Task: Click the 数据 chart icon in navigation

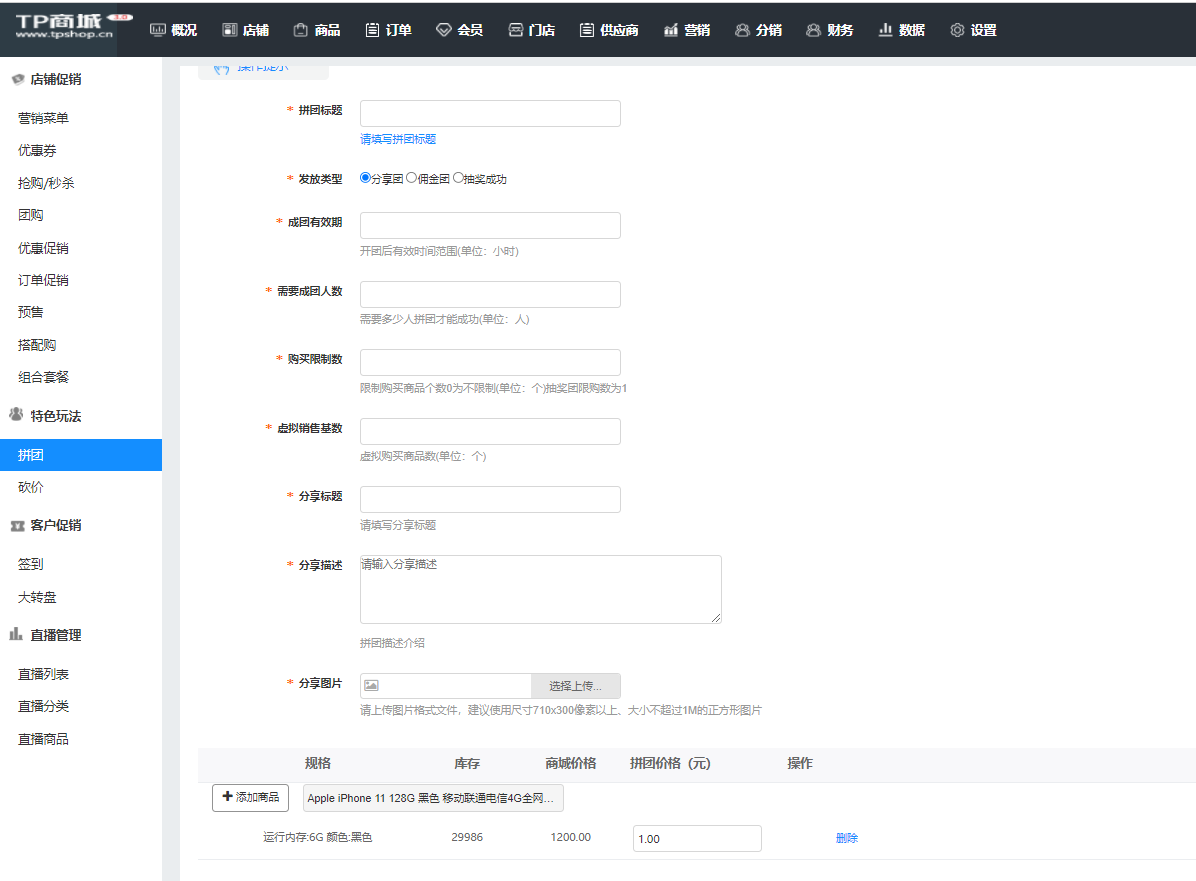Action: 885,30
